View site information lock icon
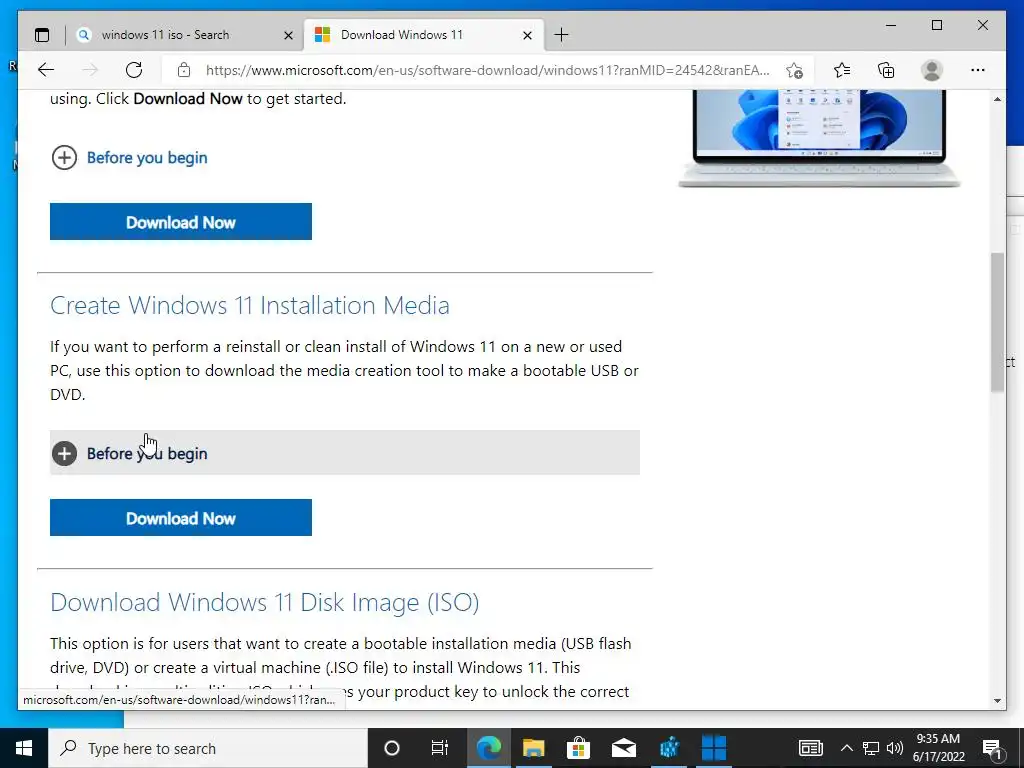This screenshot has width=1024, height=768. tap(184, 70)
